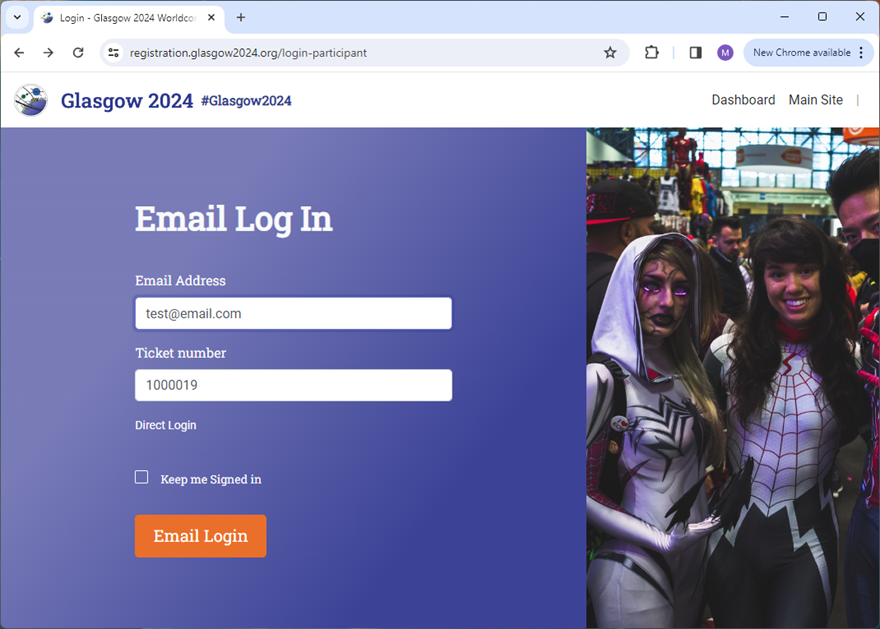Open the Chrome profile avatar M
Screen dimensions: 880x629
725,53
